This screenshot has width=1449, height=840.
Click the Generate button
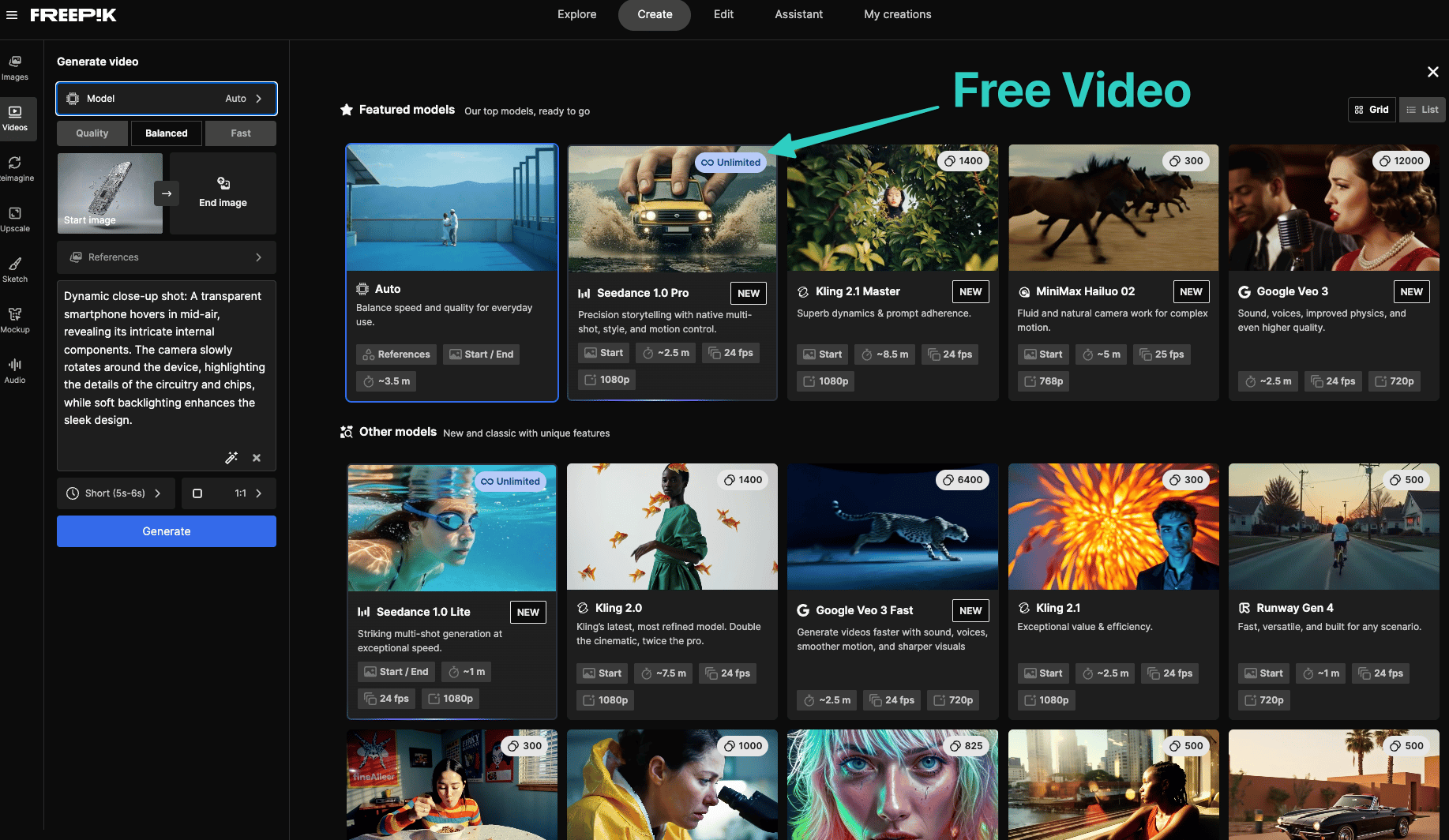point(167,531)
